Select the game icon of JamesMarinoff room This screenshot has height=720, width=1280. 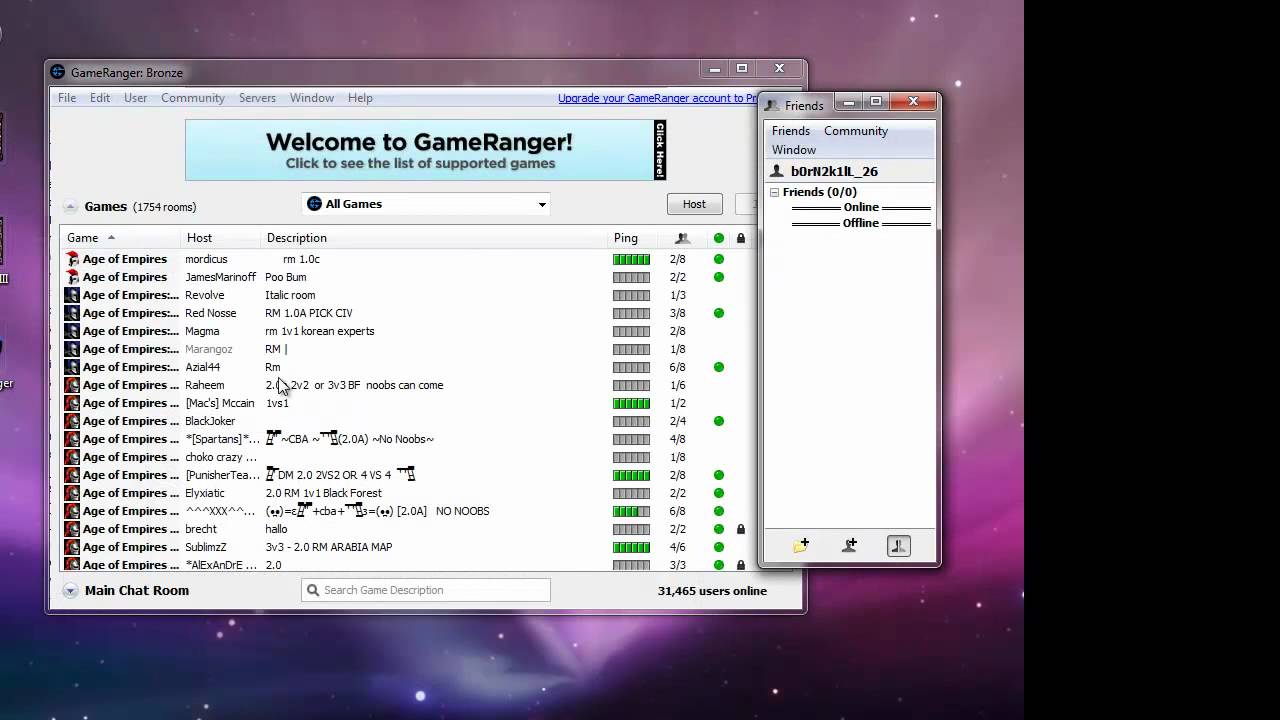point(72,277)
